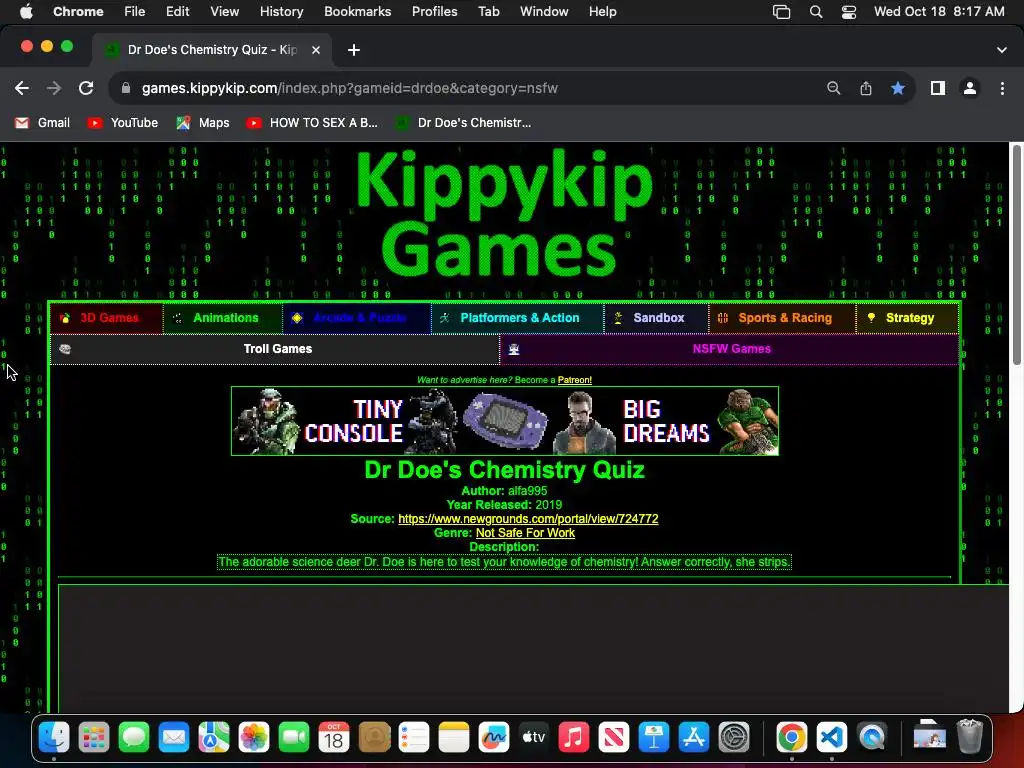Close the Dr Doe's Chemistry Quiz tab
The image size is (1024, 768).
(x=315, y=50)
